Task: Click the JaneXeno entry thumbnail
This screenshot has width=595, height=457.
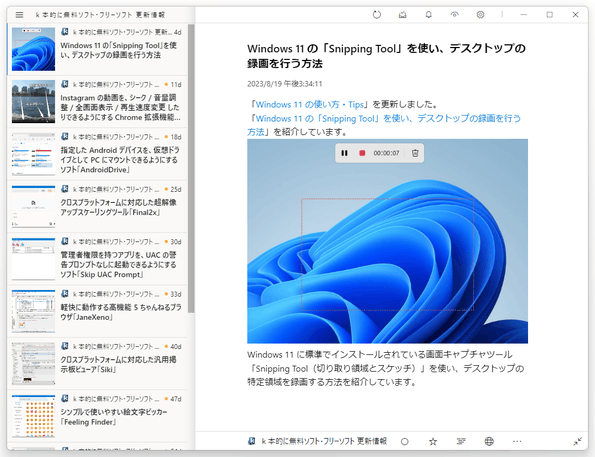Action: pos(33,311)
